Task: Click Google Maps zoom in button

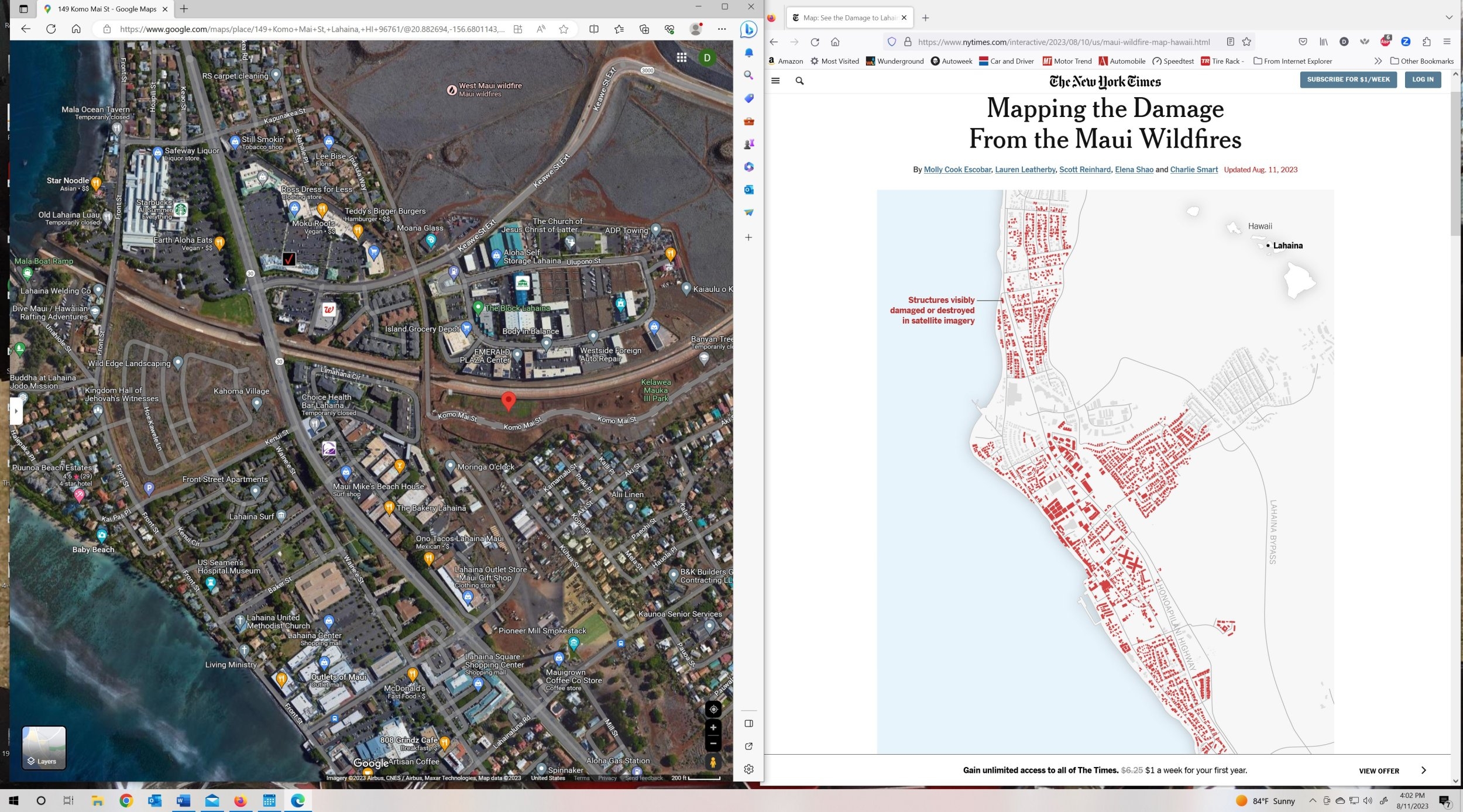Action: coord(713,728)
